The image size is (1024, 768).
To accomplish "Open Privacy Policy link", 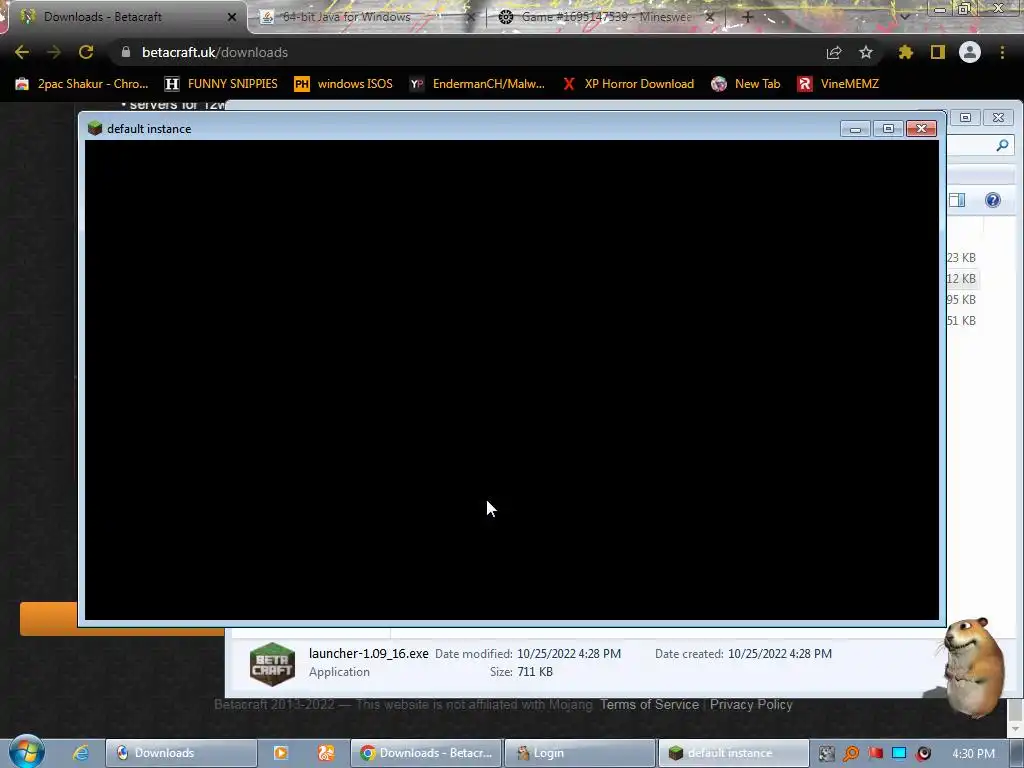I will (x=751, y=705).
